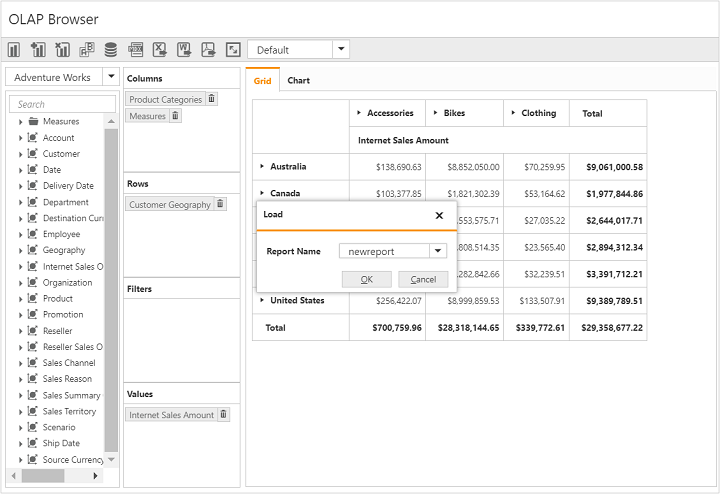
Task: Export the report to PDF
Action: [208, 50]
